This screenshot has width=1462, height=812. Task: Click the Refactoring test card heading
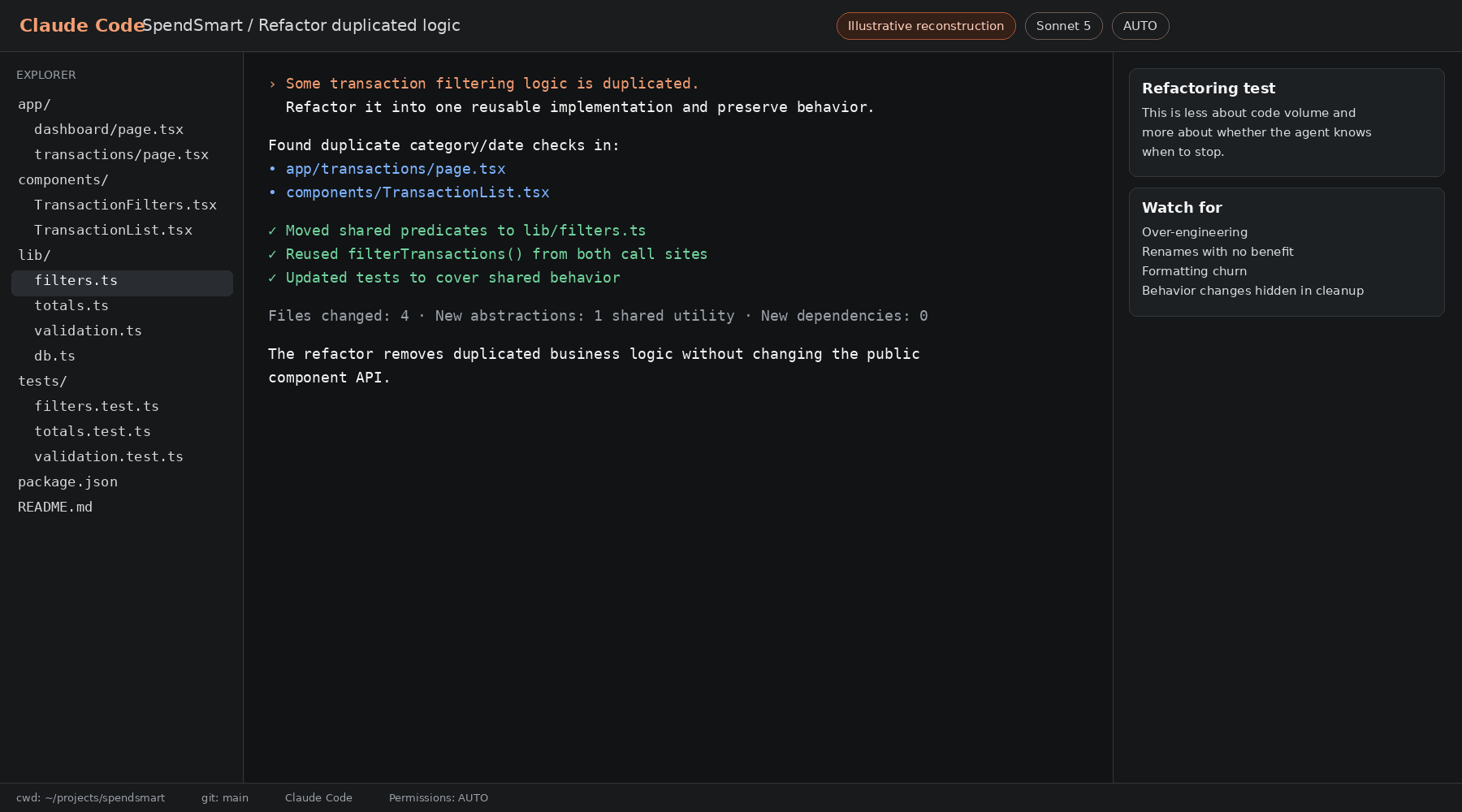(x=1209, y=89)
